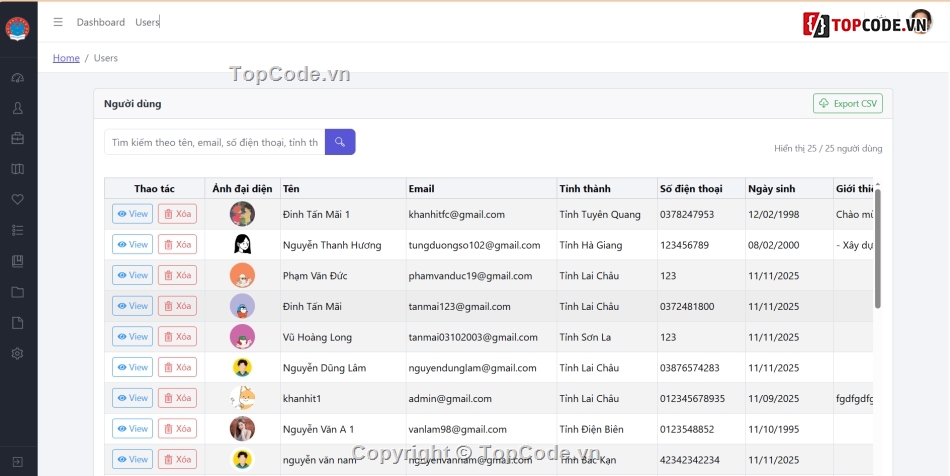Click the Ảnh đại diện column header
The width and height of the screenshot is (950, 476).
pos(242,189)
